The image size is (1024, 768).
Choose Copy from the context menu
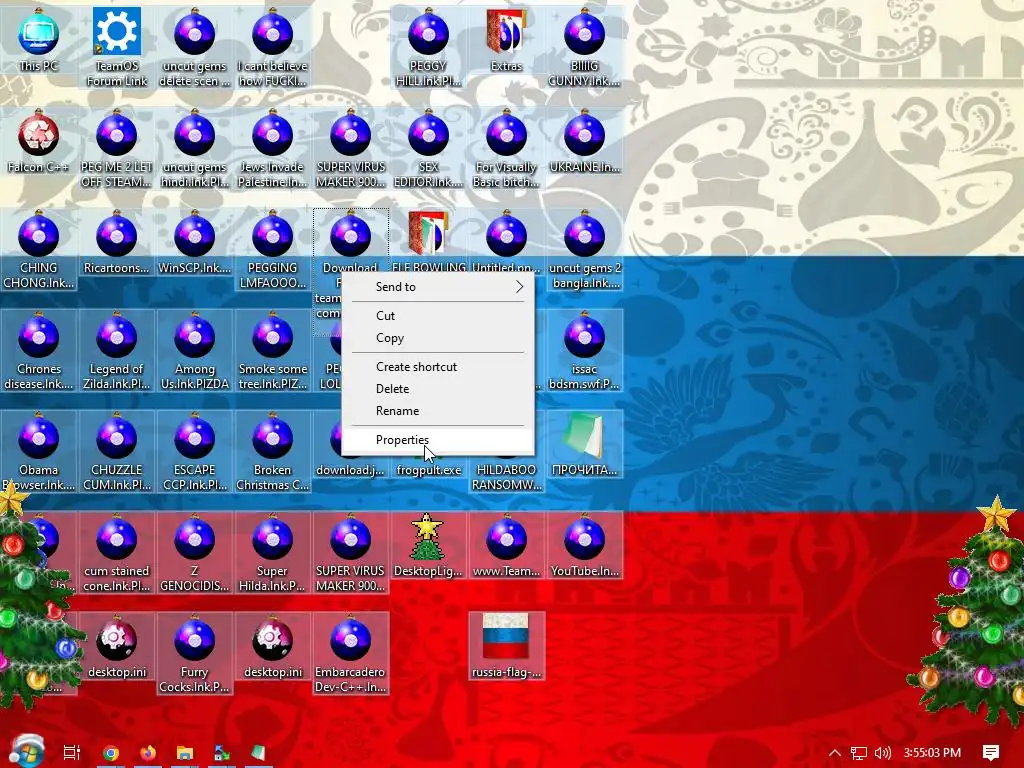(x=438, y=338)
